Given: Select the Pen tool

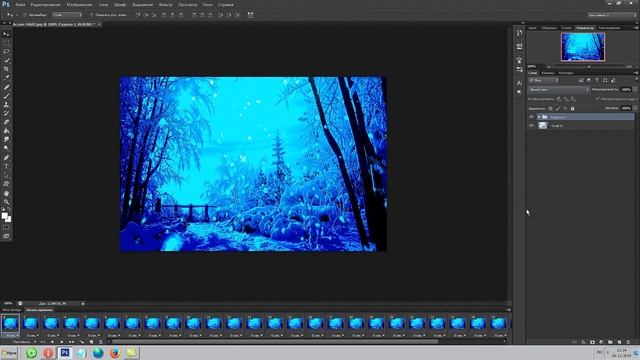Looking at the screenshot, I should (6, 158).
